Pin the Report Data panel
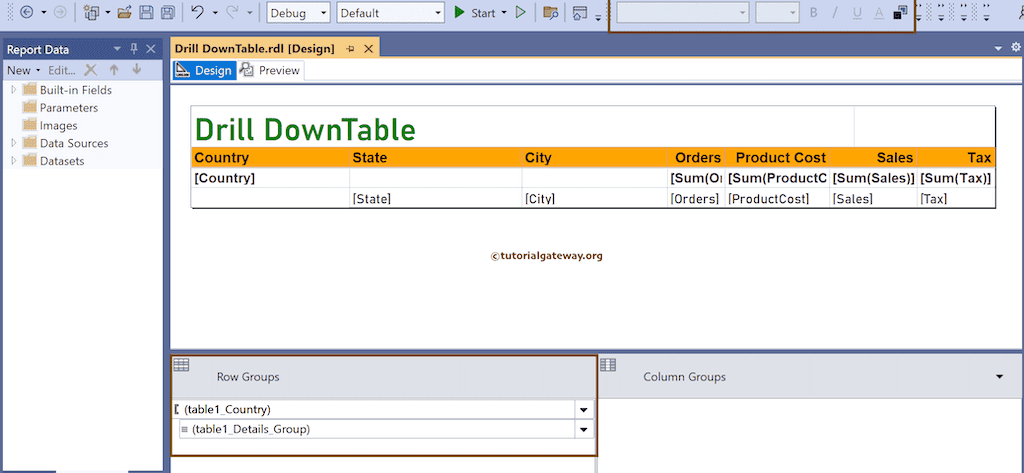Viewport: 1024px width, 473px height. tap(134, 49)
